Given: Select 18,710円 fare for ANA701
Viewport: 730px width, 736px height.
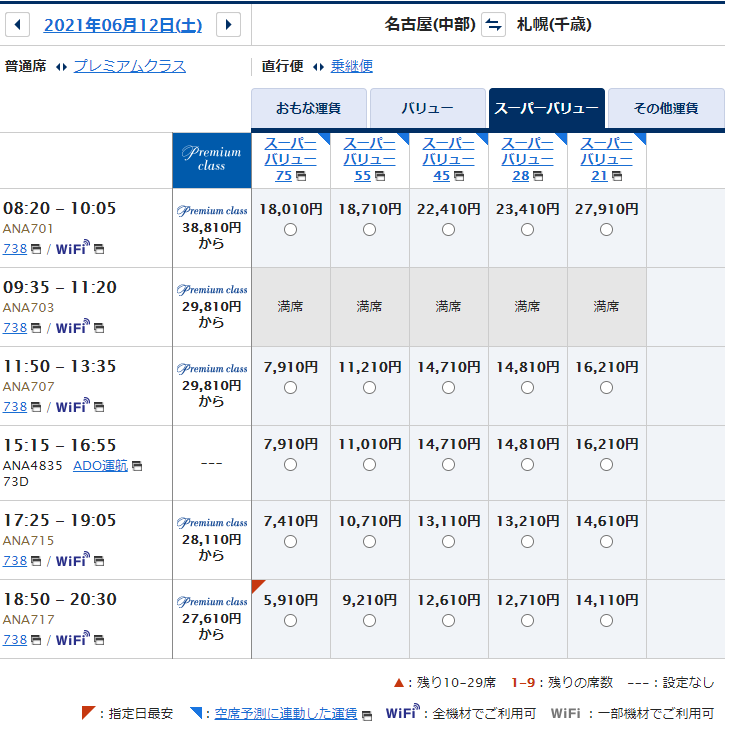Looking at the screenshot, I should (369, 230).
